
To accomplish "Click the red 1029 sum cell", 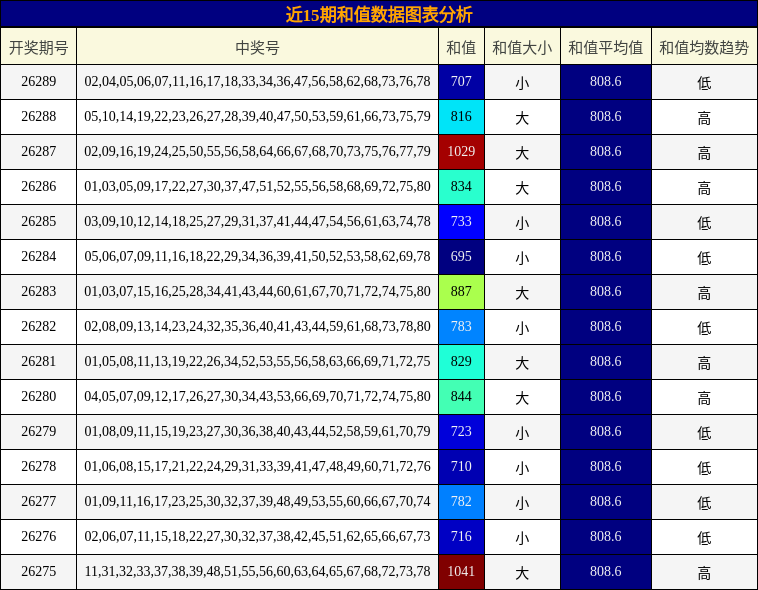I will coord(461,152).
